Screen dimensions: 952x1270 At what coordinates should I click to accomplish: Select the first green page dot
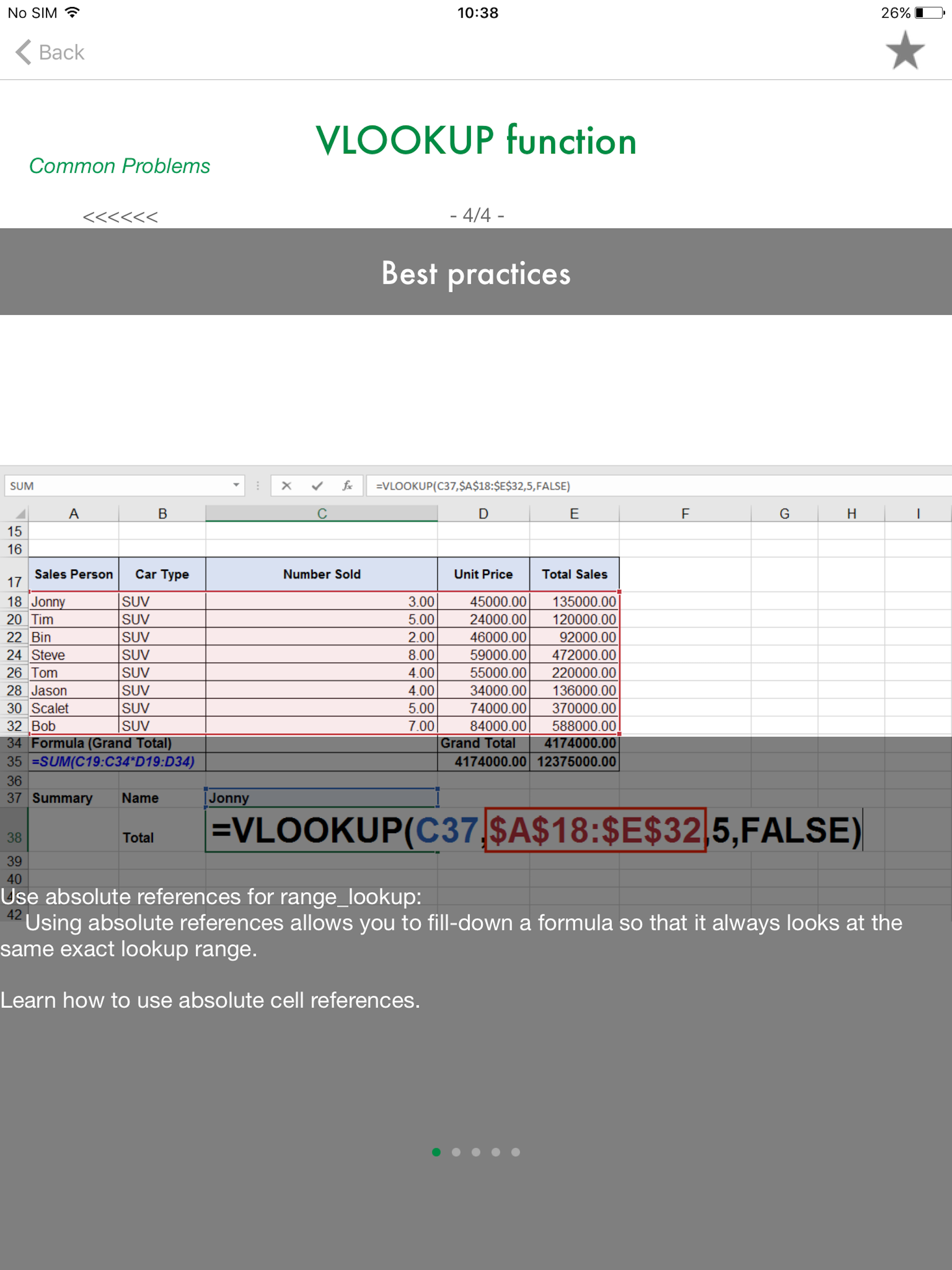click(x=436, y=1152)
